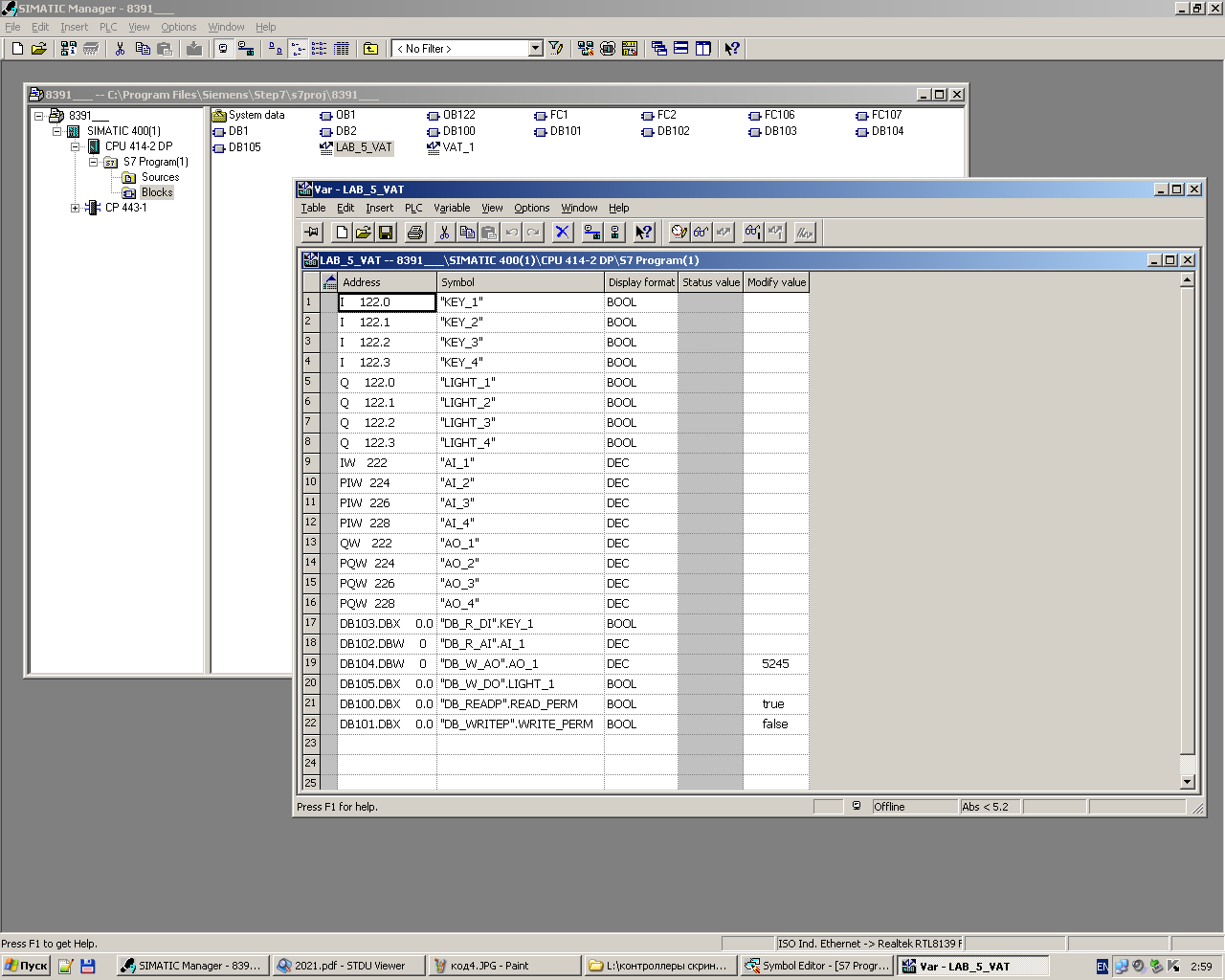Click the Address column header
The image size is (1225, 980).
point(388,282)
